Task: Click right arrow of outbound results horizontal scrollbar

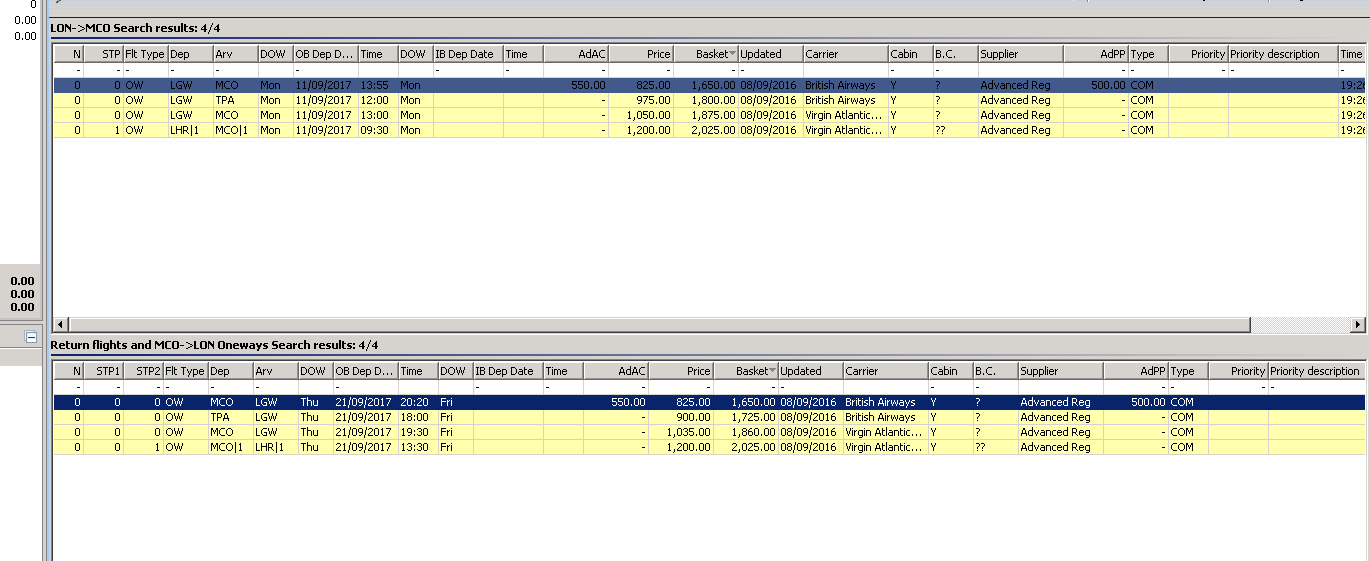Action: 1357,325
